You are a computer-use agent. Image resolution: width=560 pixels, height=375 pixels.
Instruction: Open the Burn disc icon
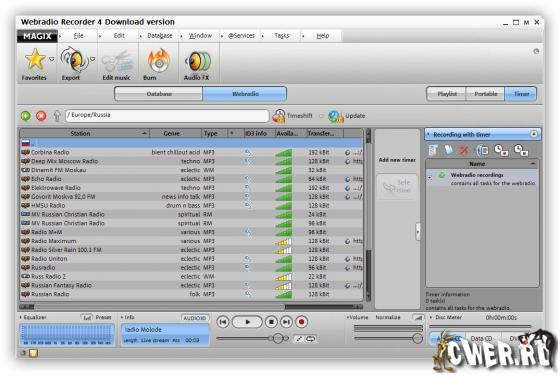point(158,61)
